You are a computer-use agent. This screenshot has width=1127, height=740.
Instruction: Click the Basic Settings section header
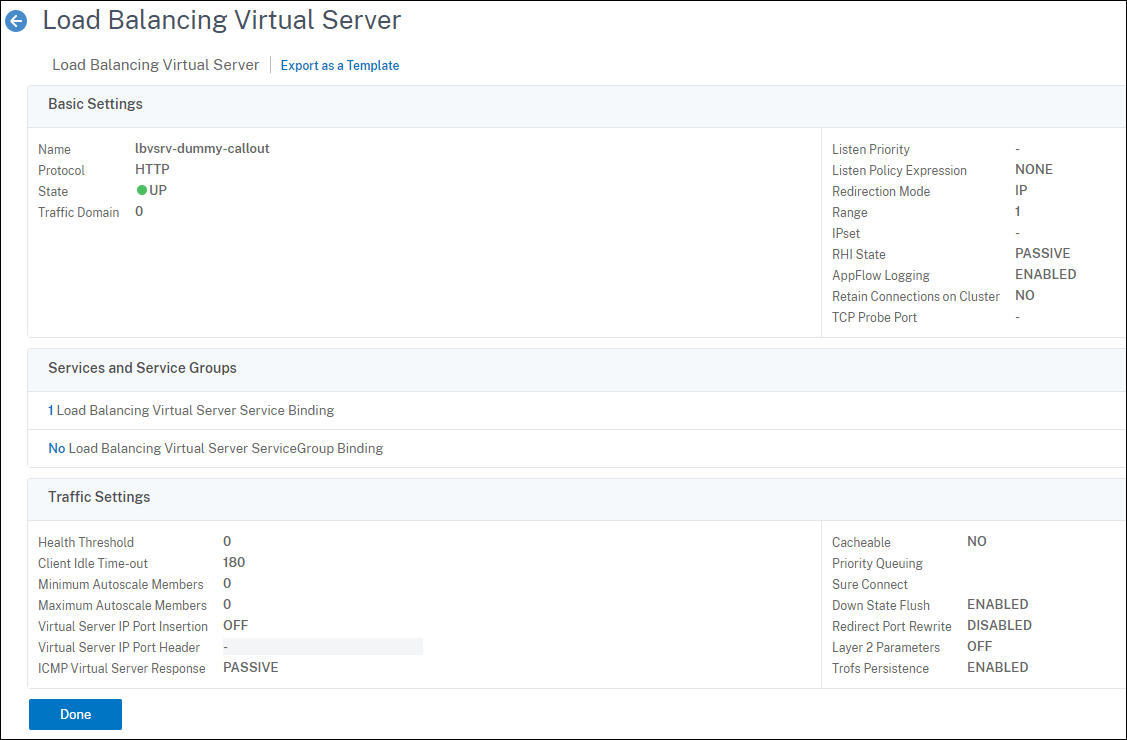95,104
